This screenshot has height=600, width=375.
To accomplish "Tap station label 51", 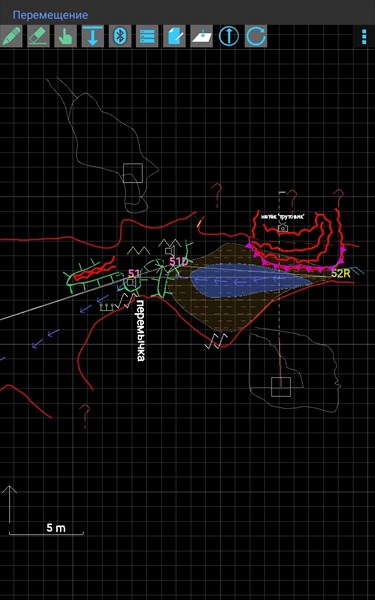I will tap(134, 273).
